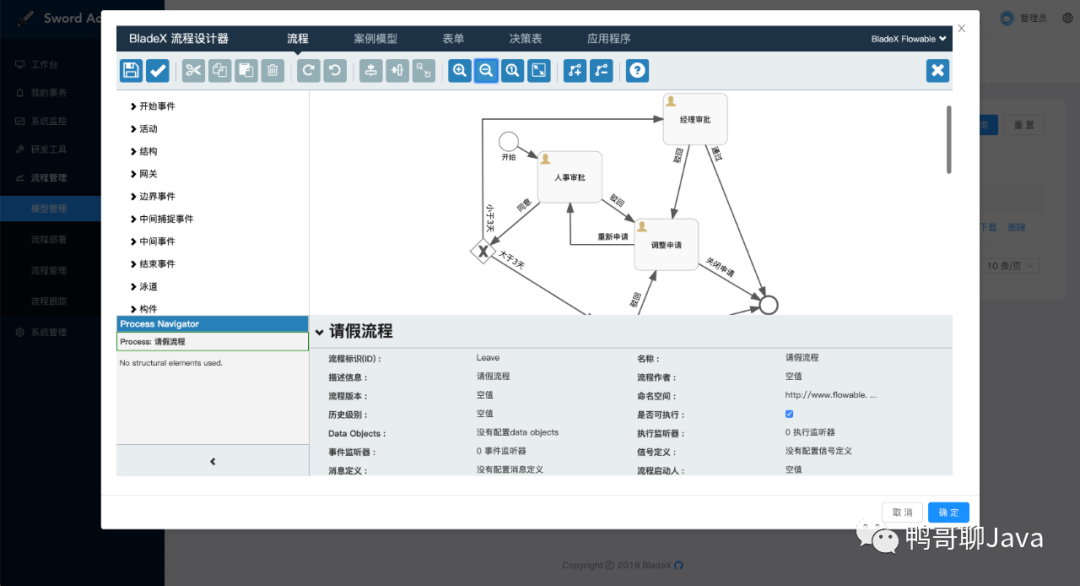Image resolution: width=1080 pixels, height=586 pixels.
Task: Click the paste icon in the designer toolbar
Action: (246, 70)
